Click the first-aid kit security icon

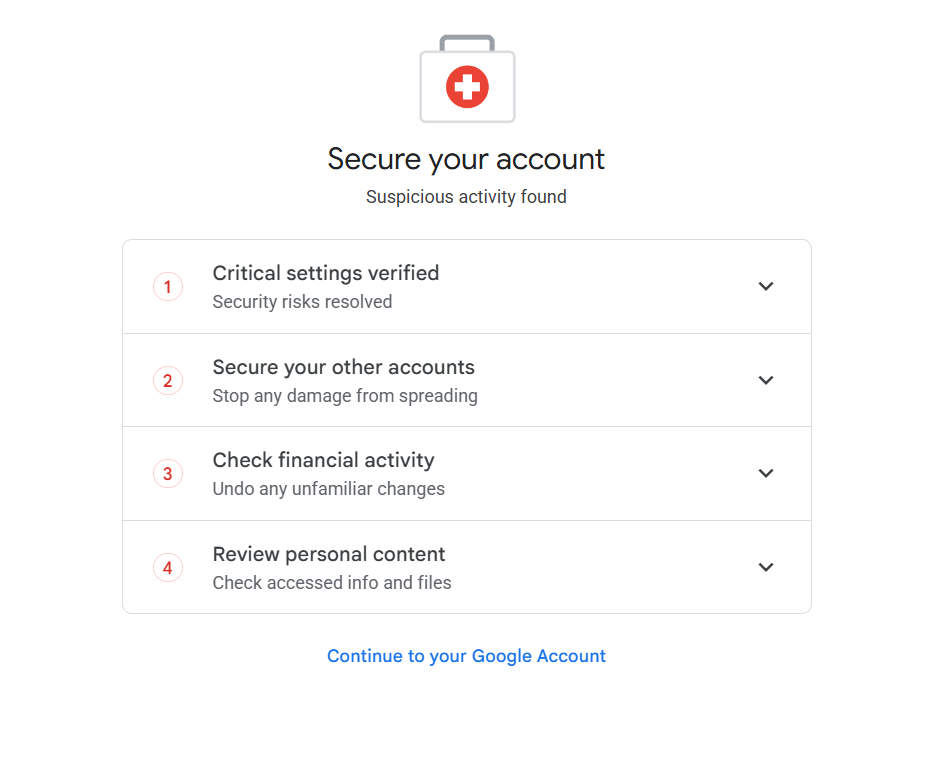pyautogui.click(x=467, y=79)
